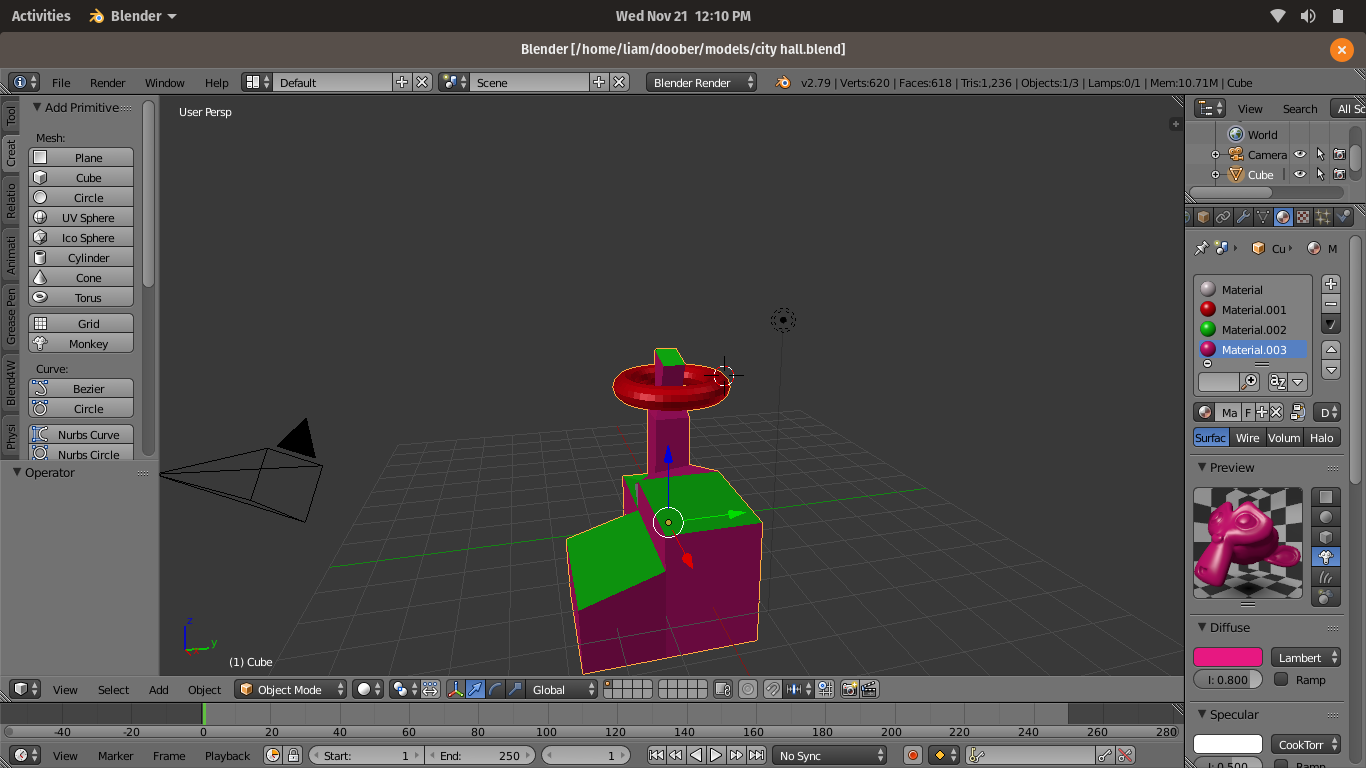Open the File menu

tap(61, 83)
